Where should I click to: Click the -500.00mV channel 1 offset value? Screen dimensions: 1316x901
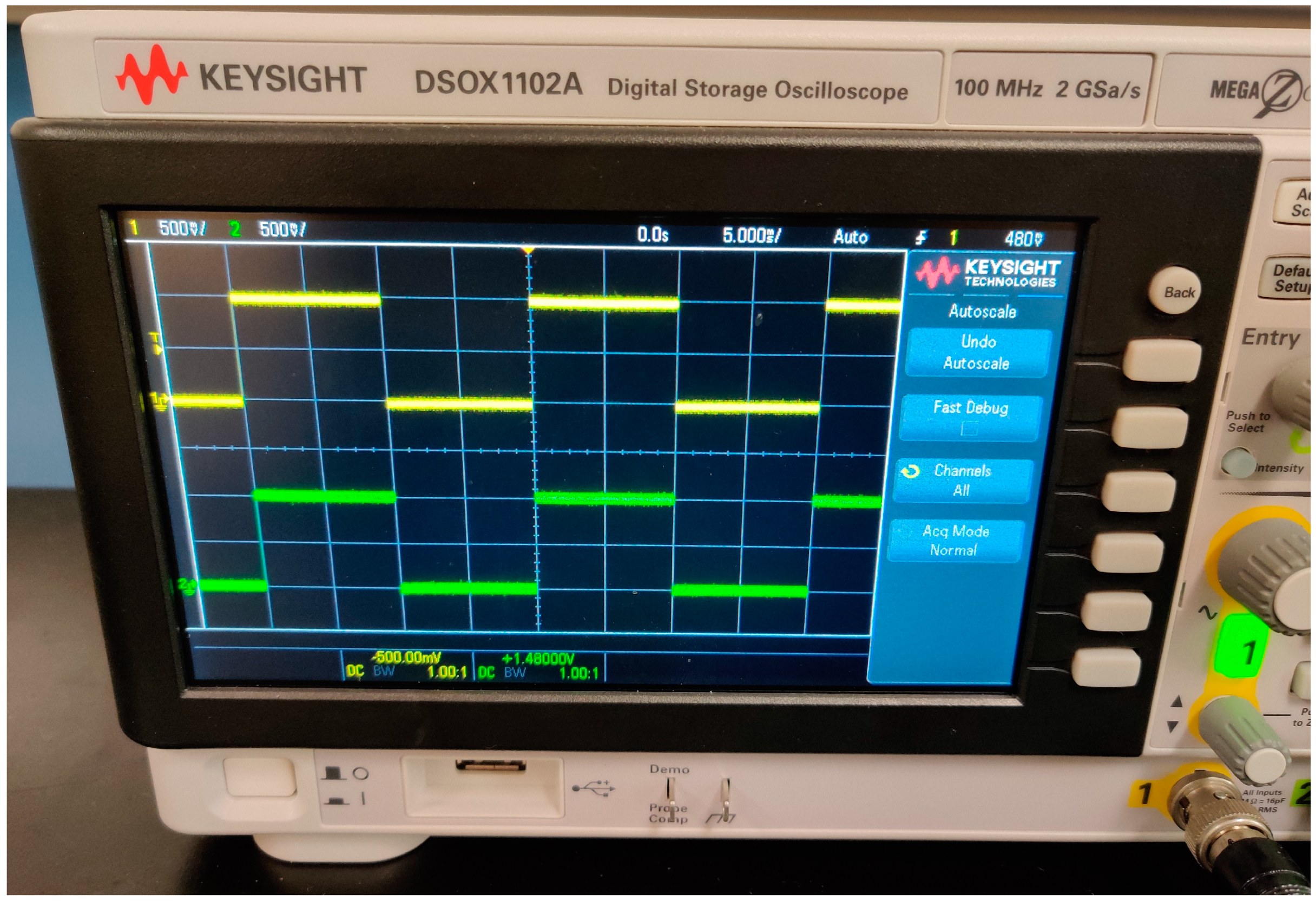click(x=405, y=657)
